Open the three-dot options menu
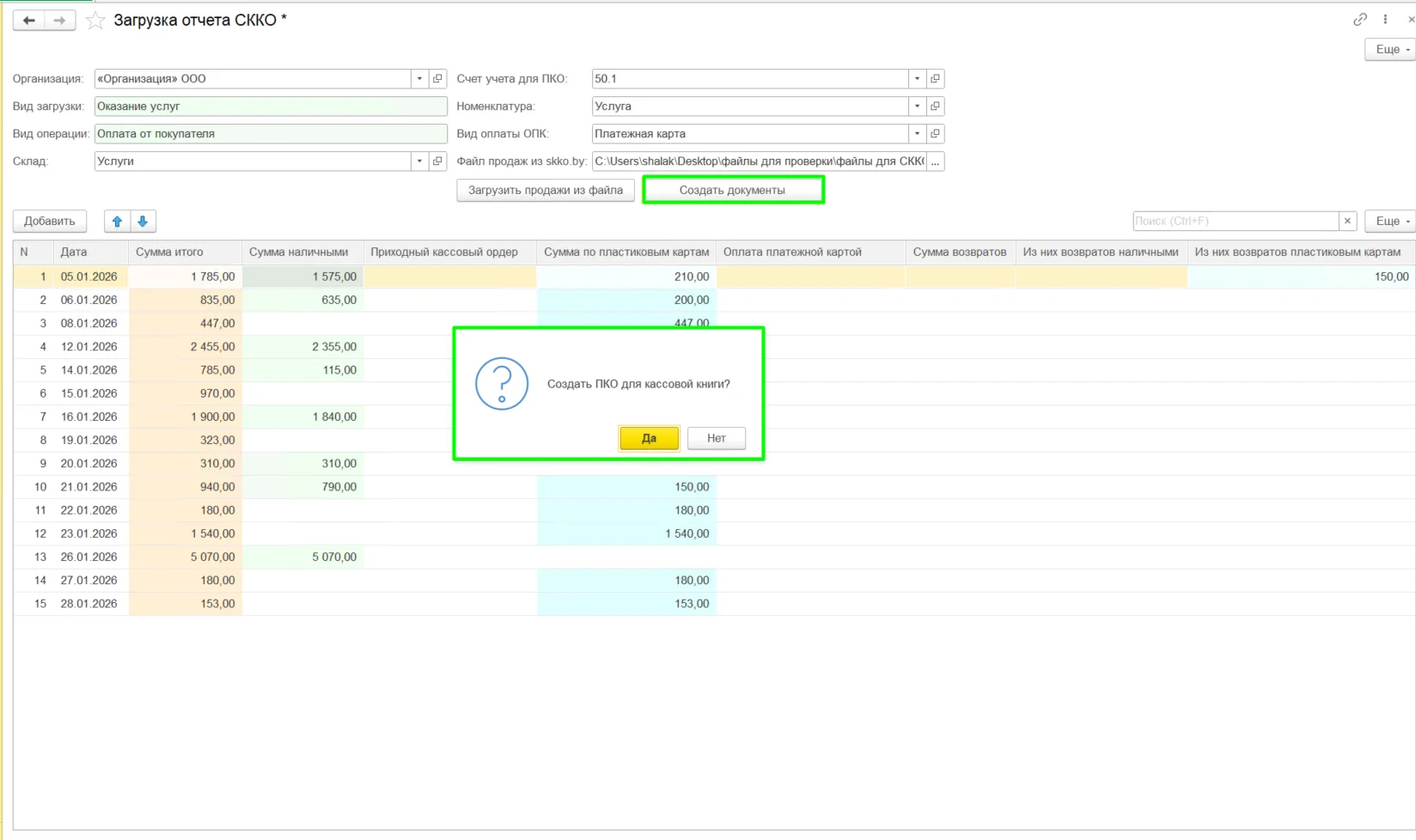This screenshot has width=1416, height=840. (x=1385, y=19)
